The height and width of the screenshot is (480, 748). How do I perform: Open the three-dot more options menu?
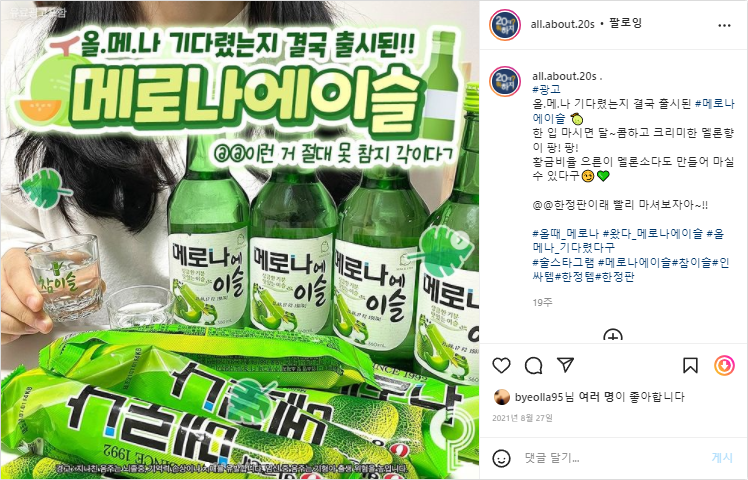(x=724, y=25)
